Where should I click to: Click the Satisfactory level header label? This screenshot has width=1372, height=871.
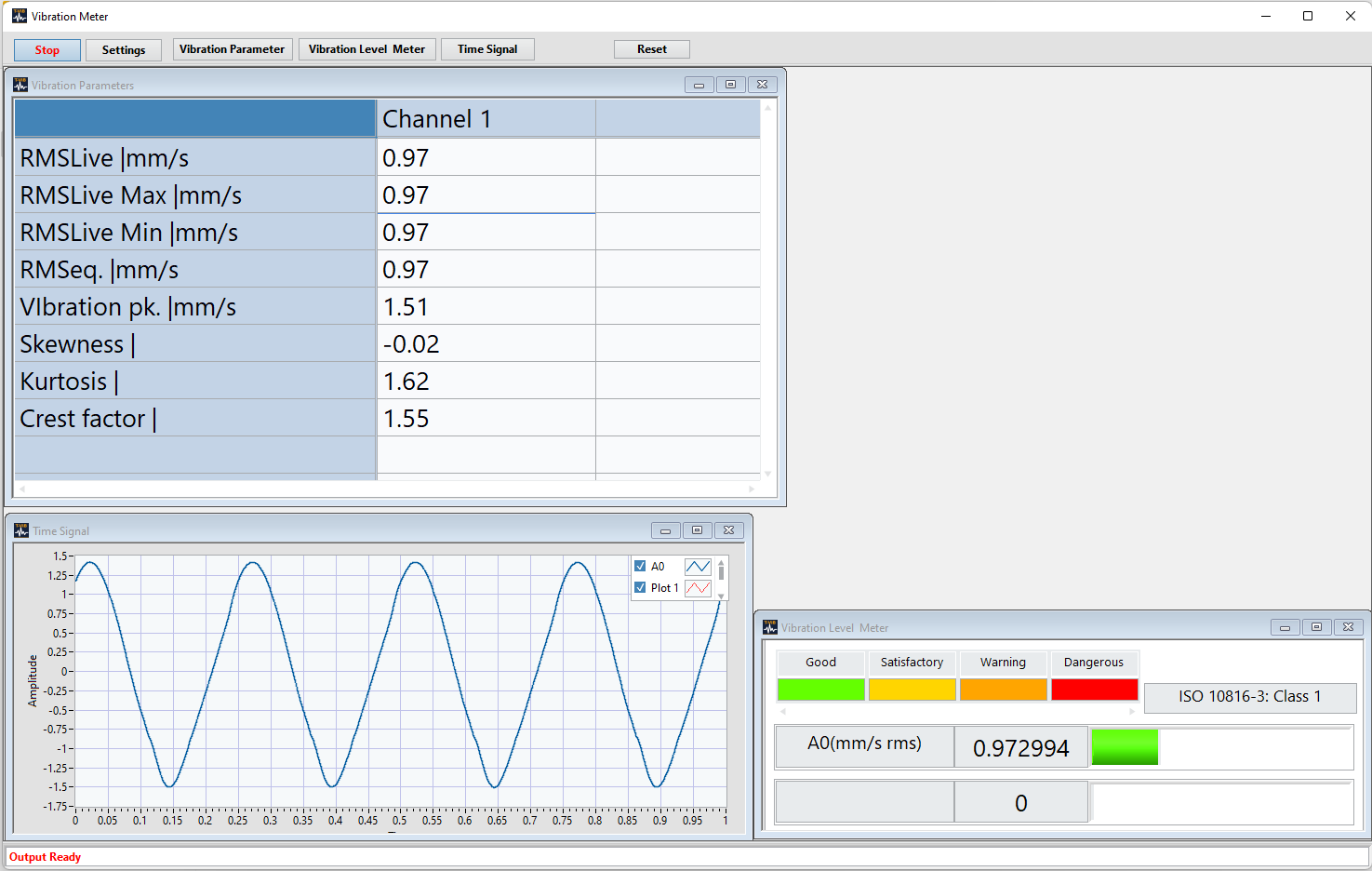(912, 663)
